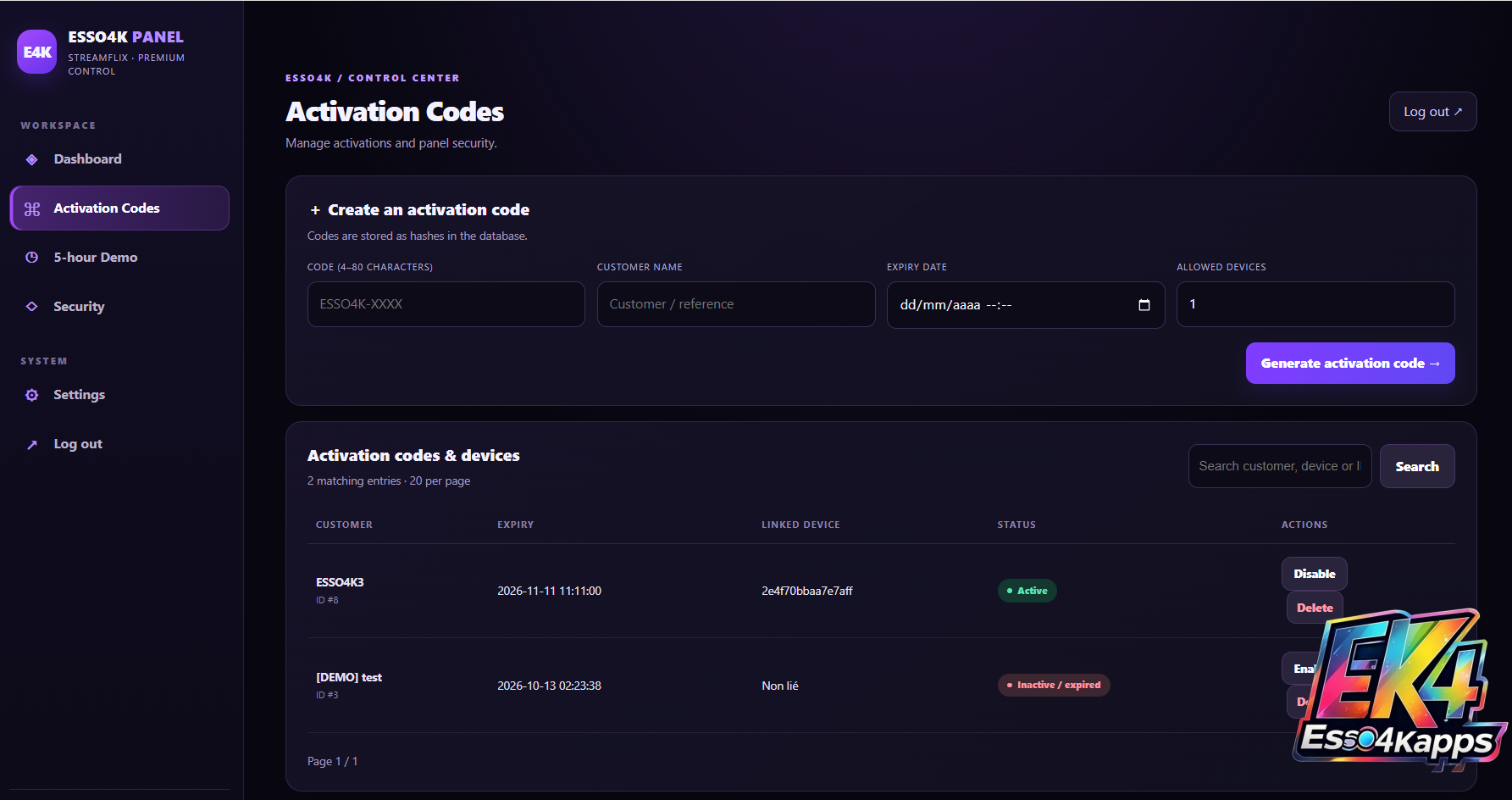This screenshot has height=800, width=1512.
Task: Click the Customer name field
Action: tap(736, 304)
